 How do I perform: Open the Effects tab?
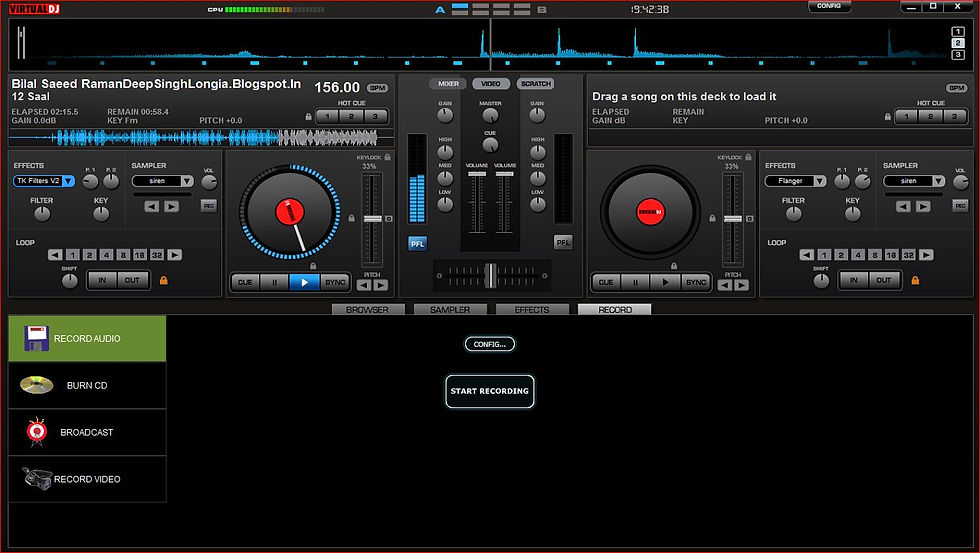point(532,309)
